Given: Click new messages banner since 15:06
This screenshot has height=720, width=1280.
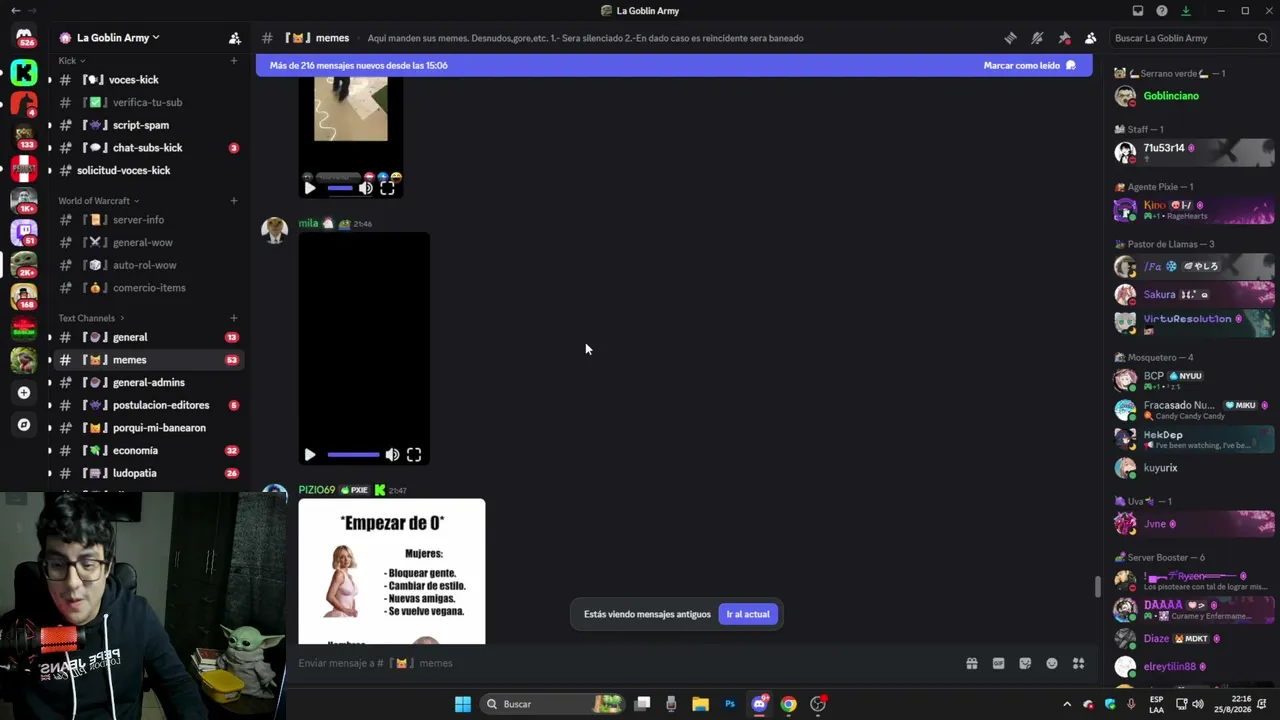Looking at the screenshot, I should [x=674, y=65].
